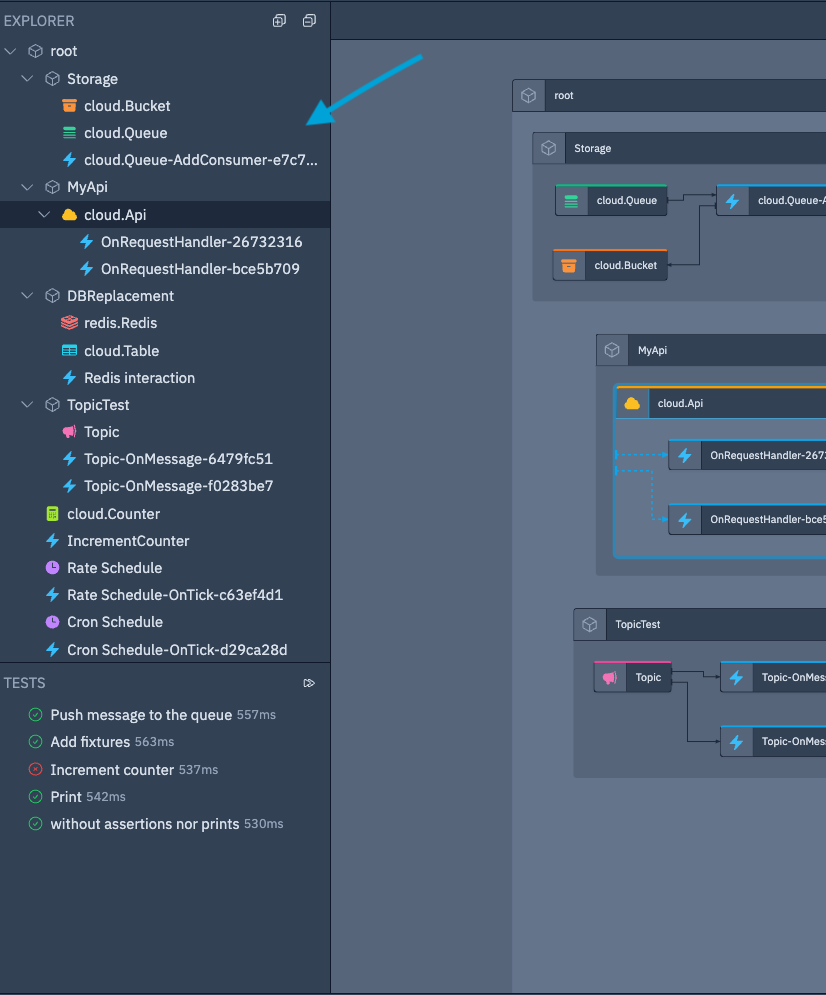Expand all resources with the plus icon

[279, 20]
